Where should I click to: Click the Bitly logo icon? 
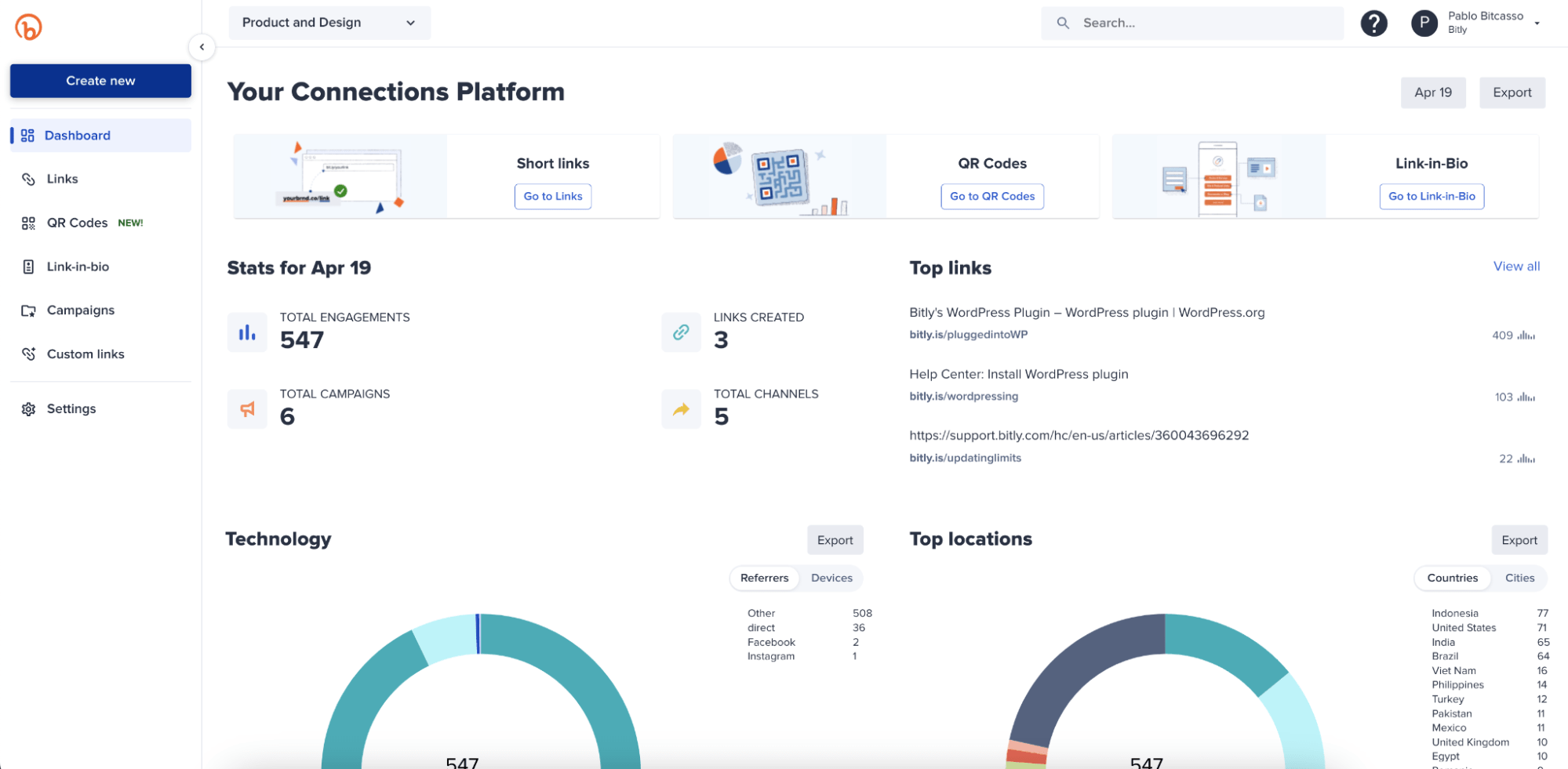pyautogui.click(x=28, y=27)
